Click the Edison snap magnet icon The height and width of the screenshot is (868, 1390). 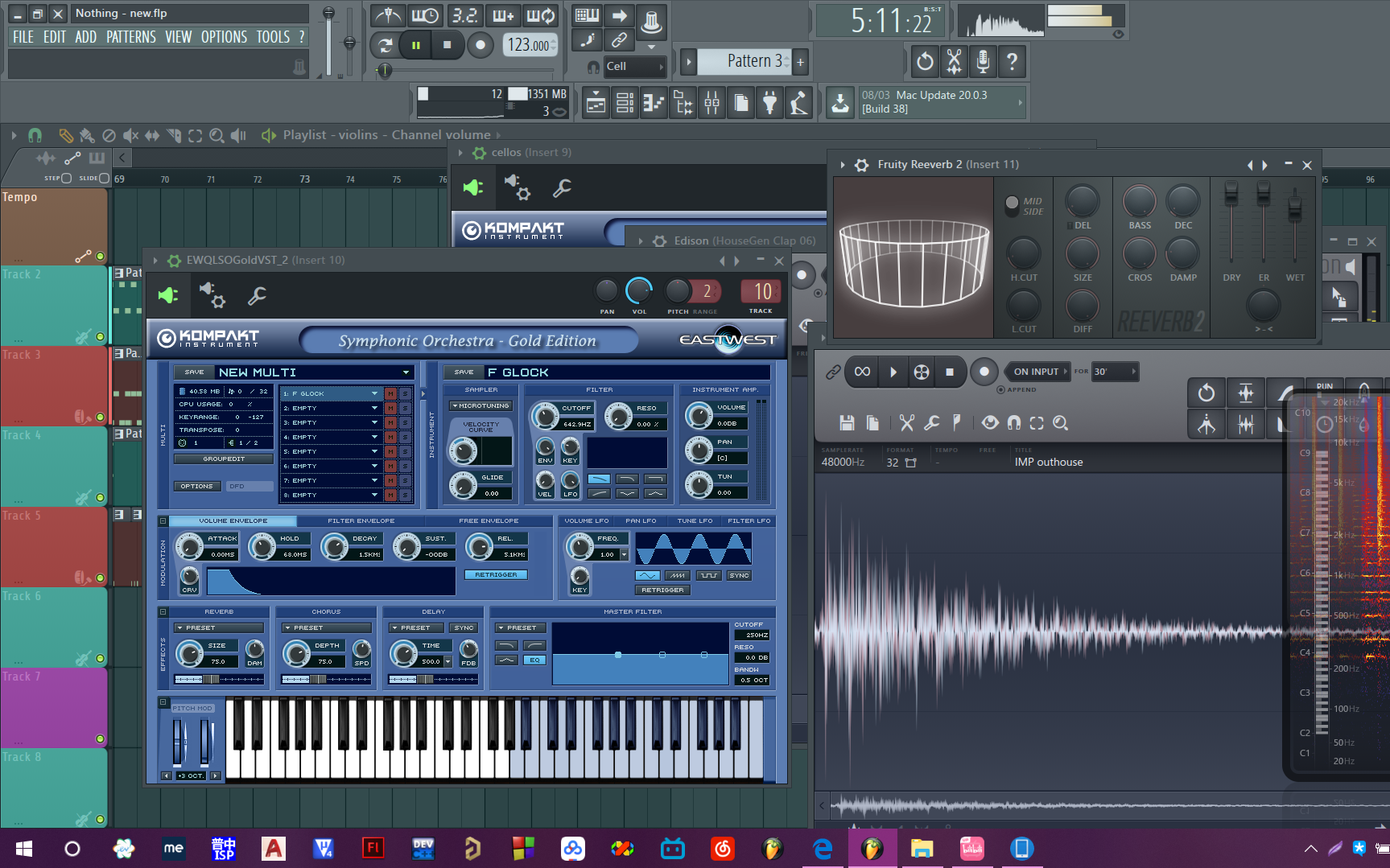tap(1014, 422)
